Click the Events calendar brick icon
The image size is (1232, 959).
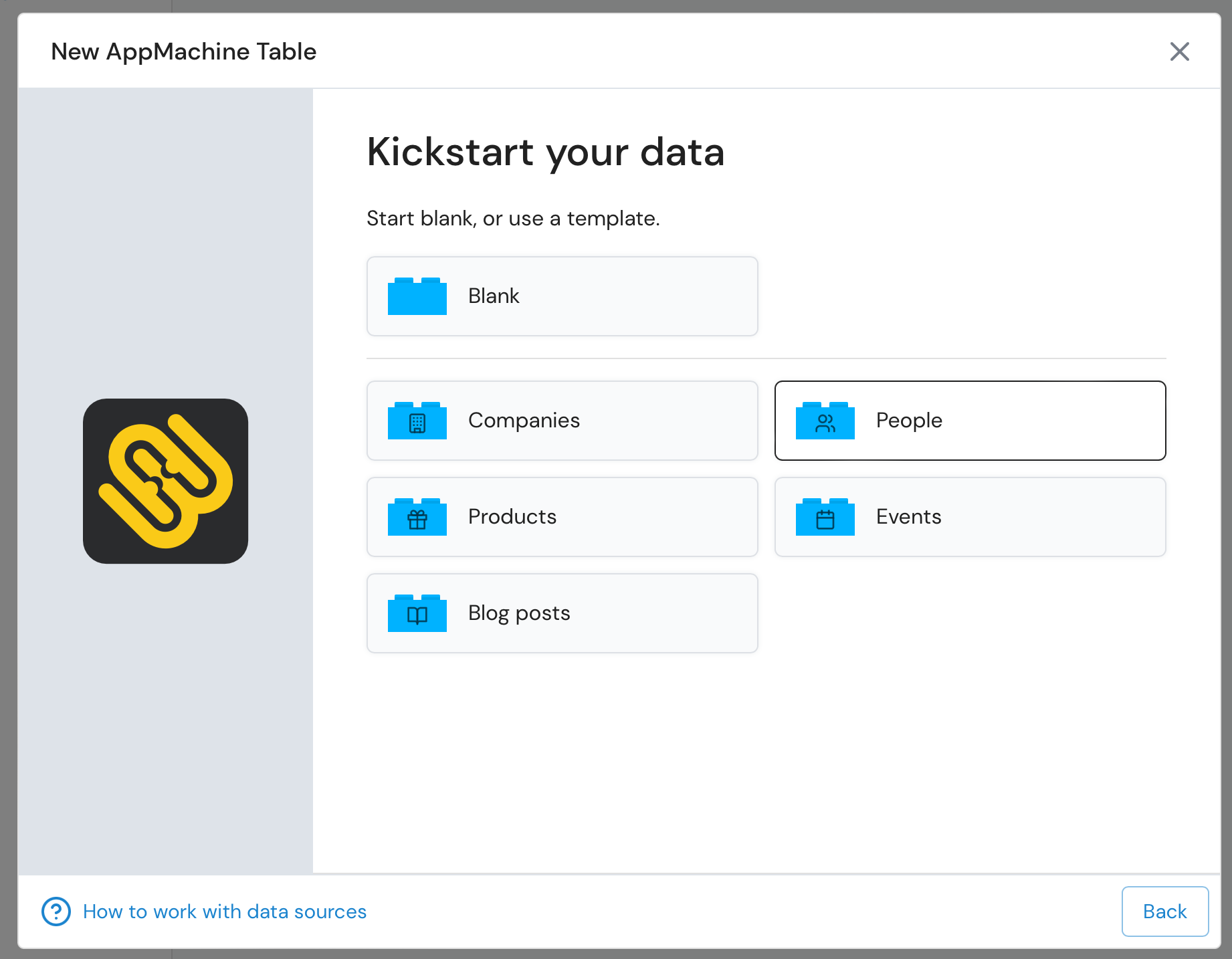tap(825, 517)
